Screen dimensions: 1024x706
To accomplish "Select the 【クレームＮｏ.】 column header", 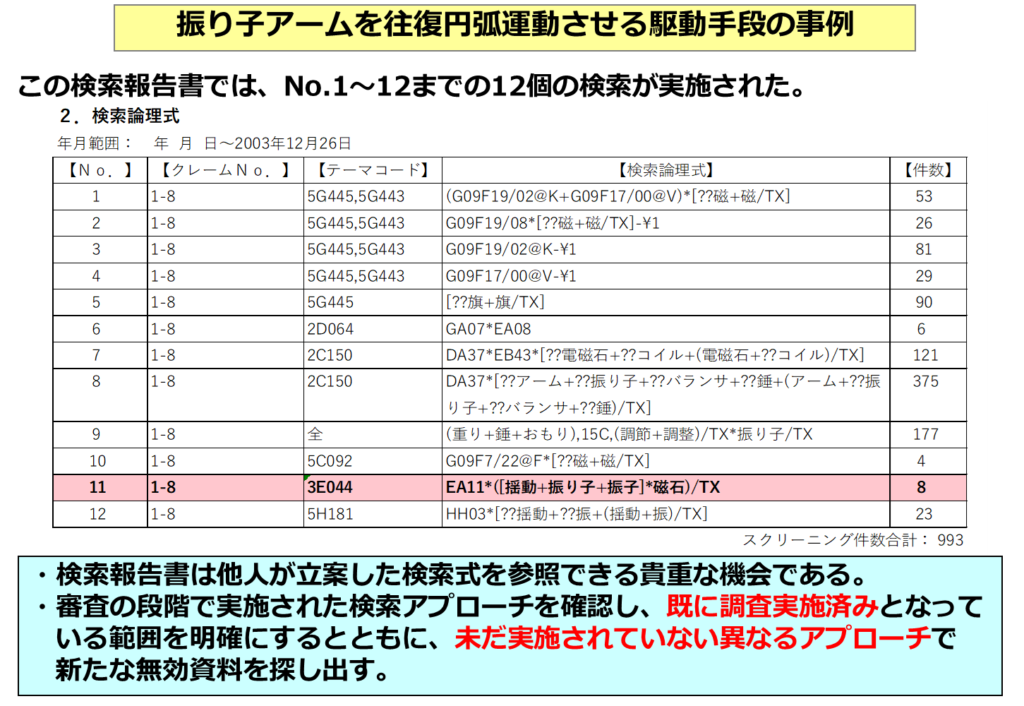I will coord(225,170).
